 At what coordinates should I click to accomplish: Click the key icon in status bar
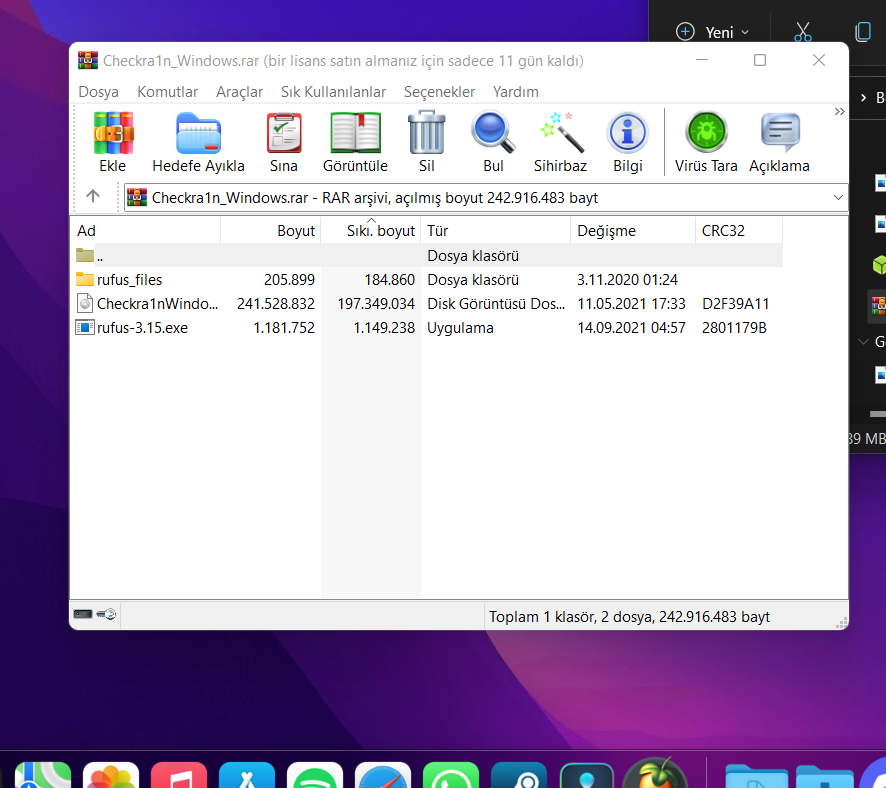point(106,614)
